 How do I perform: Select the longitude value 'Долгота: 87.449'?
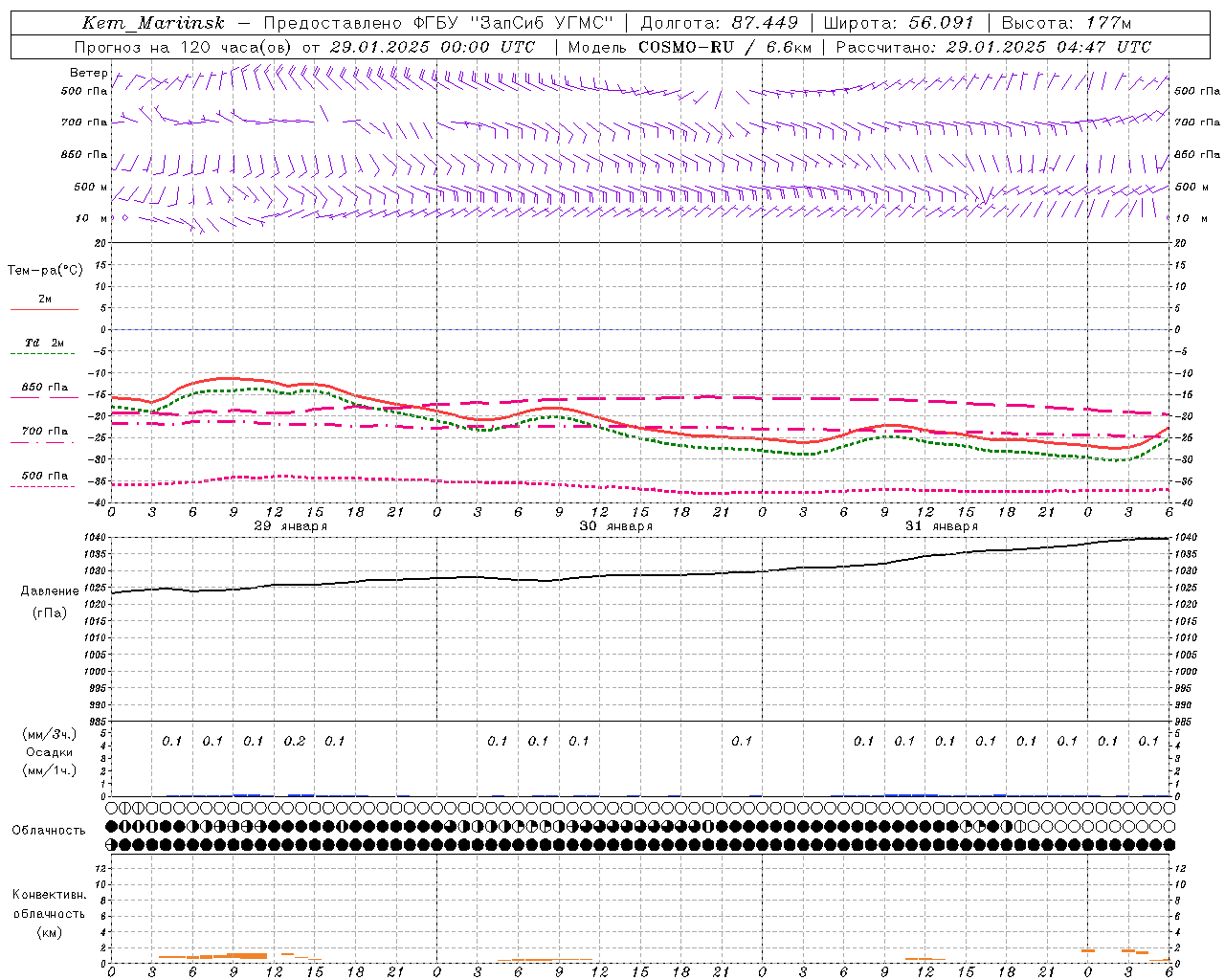tap(720, 23)
